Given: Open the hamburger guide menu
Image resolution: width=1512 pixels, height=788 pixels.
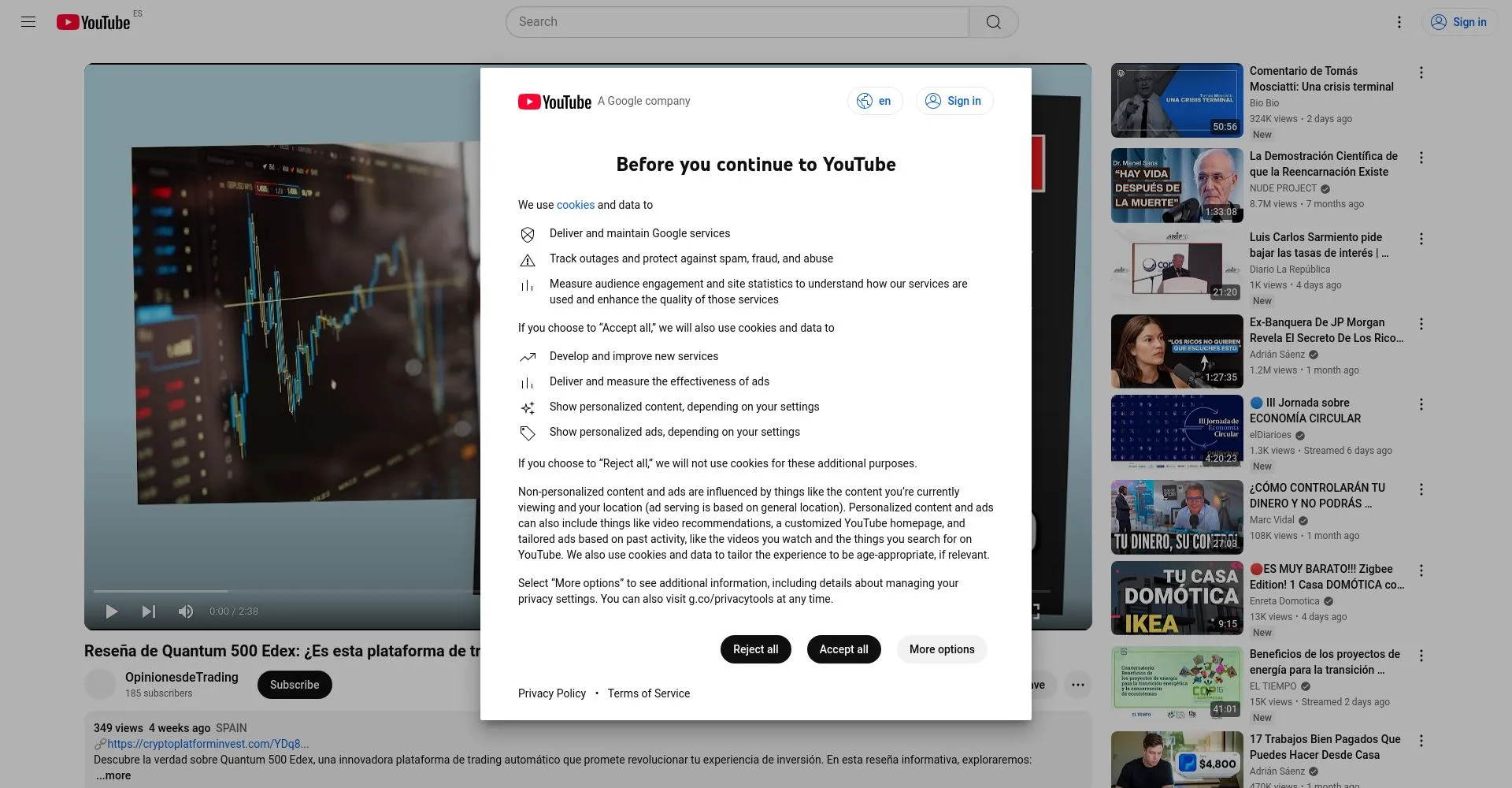Looking at the screenshot, I should pyautogui.click(x=28, y=22).
